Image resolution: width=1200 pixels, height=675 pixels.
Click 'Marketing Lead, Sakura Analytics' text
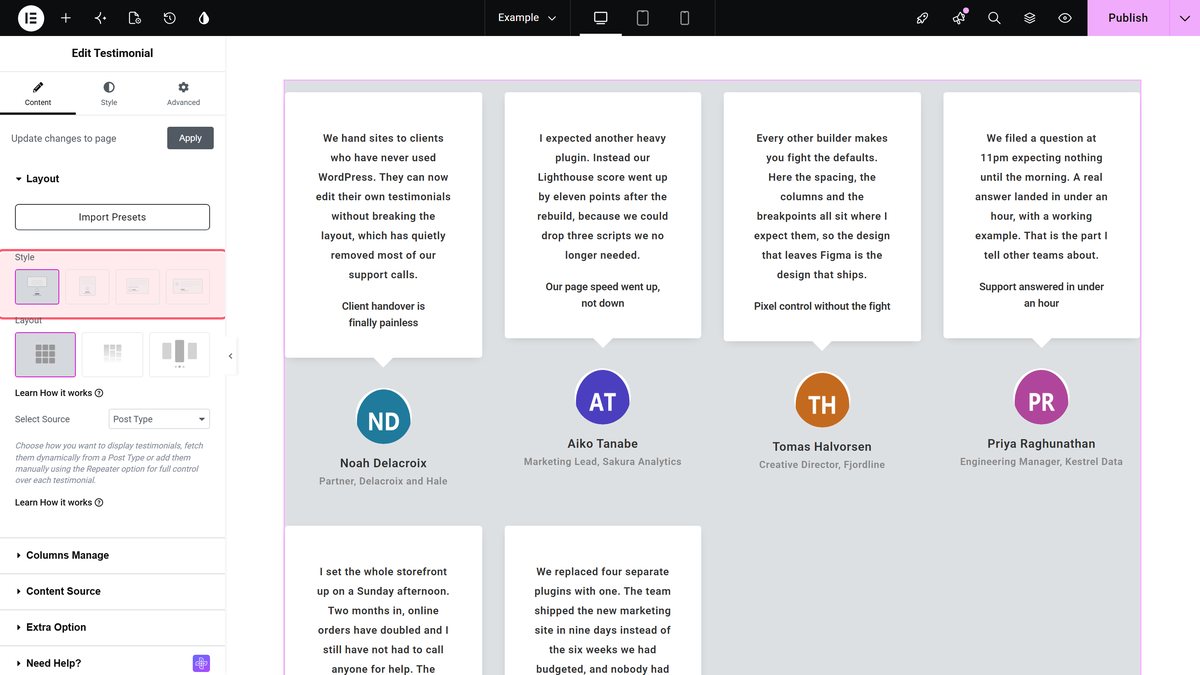point(603,462)
